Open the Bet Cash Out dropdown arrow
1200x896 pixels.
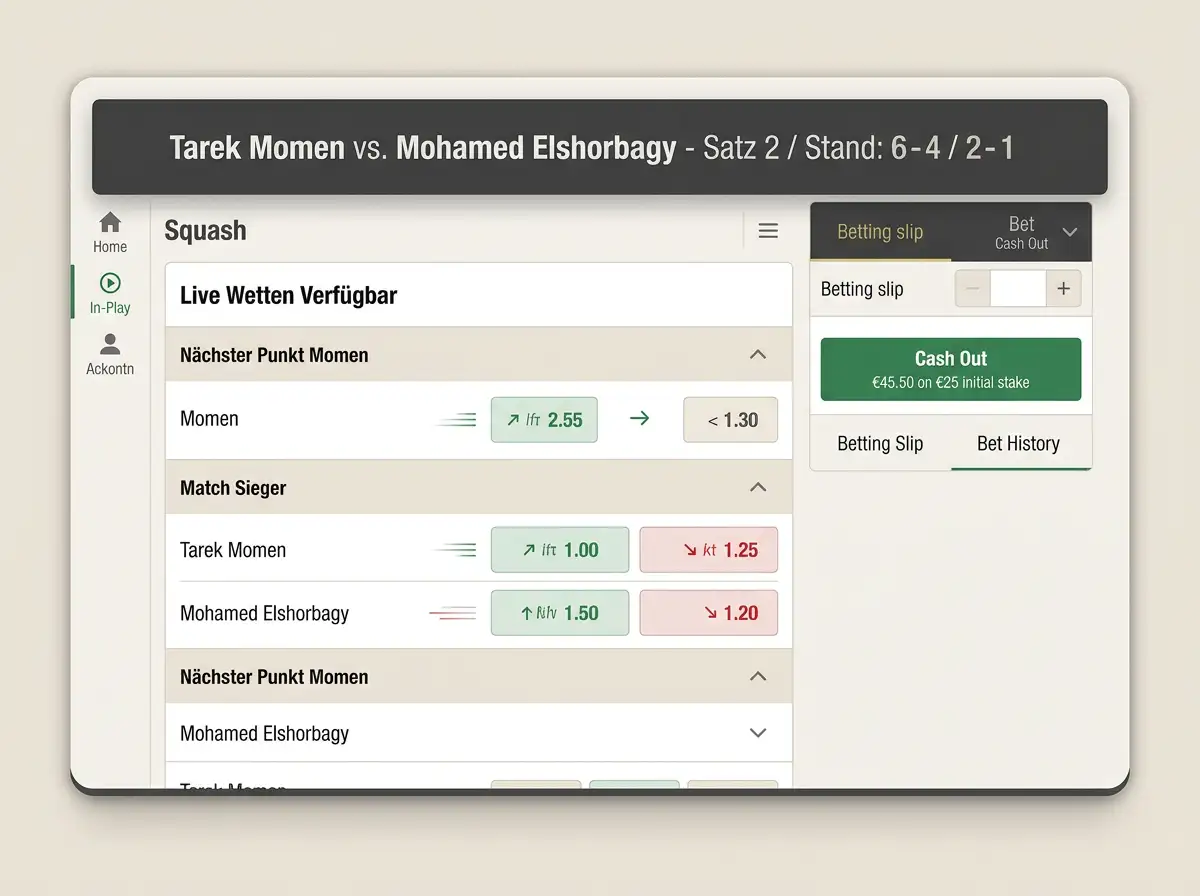1069,232
